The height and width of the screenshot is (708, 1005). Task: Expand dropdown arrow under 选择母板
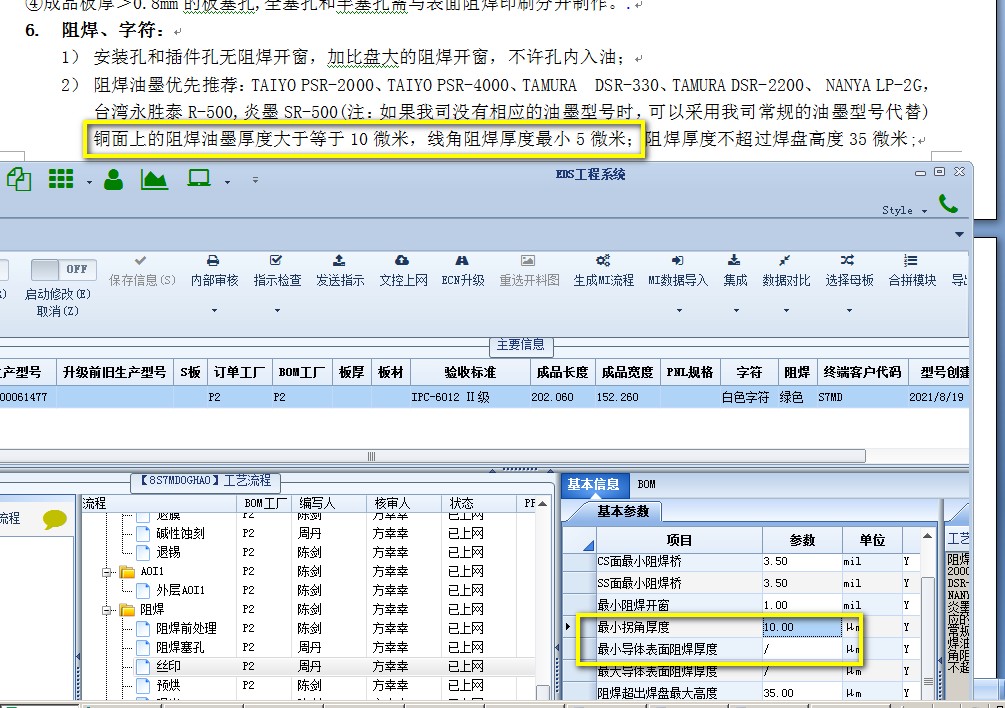point(849,311)
